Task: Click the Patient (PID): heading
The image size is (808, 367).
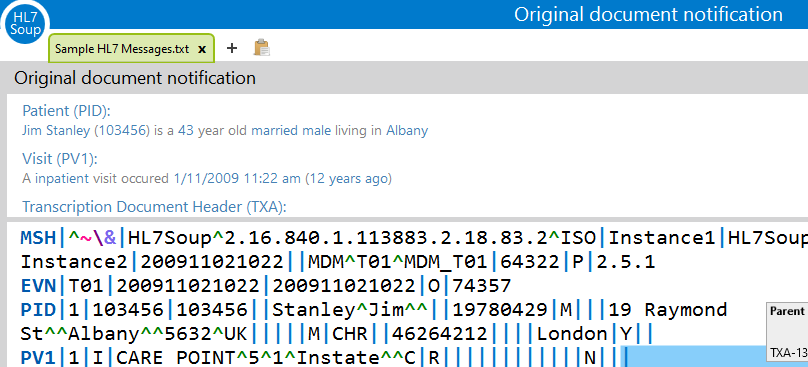Action: 66,111
